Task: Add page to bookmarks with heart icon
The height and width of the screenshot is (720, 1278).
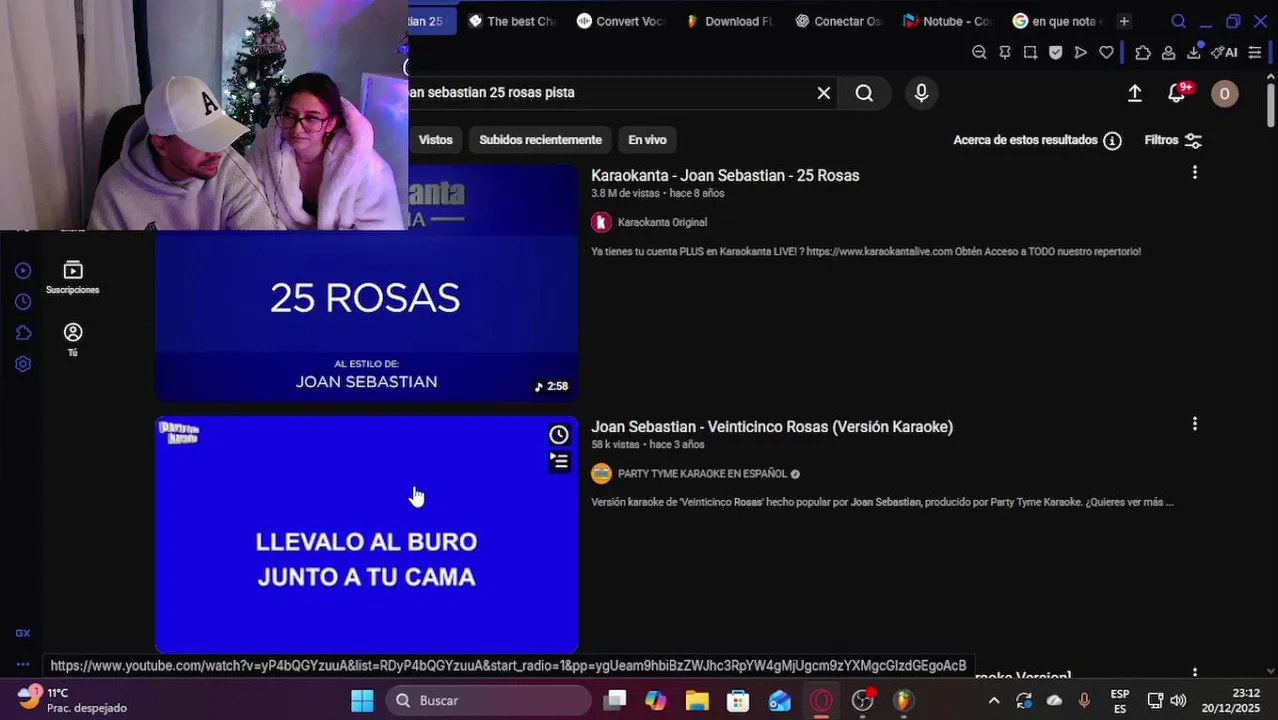Action: (x=1106, y=53)
